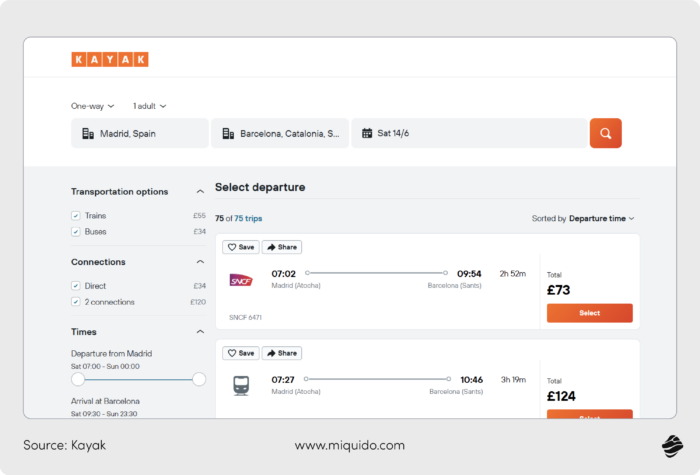Click the Madrid, Spain origin field
Screen dimensions: 700x475
pyautogui.click(x=140, y=133)
